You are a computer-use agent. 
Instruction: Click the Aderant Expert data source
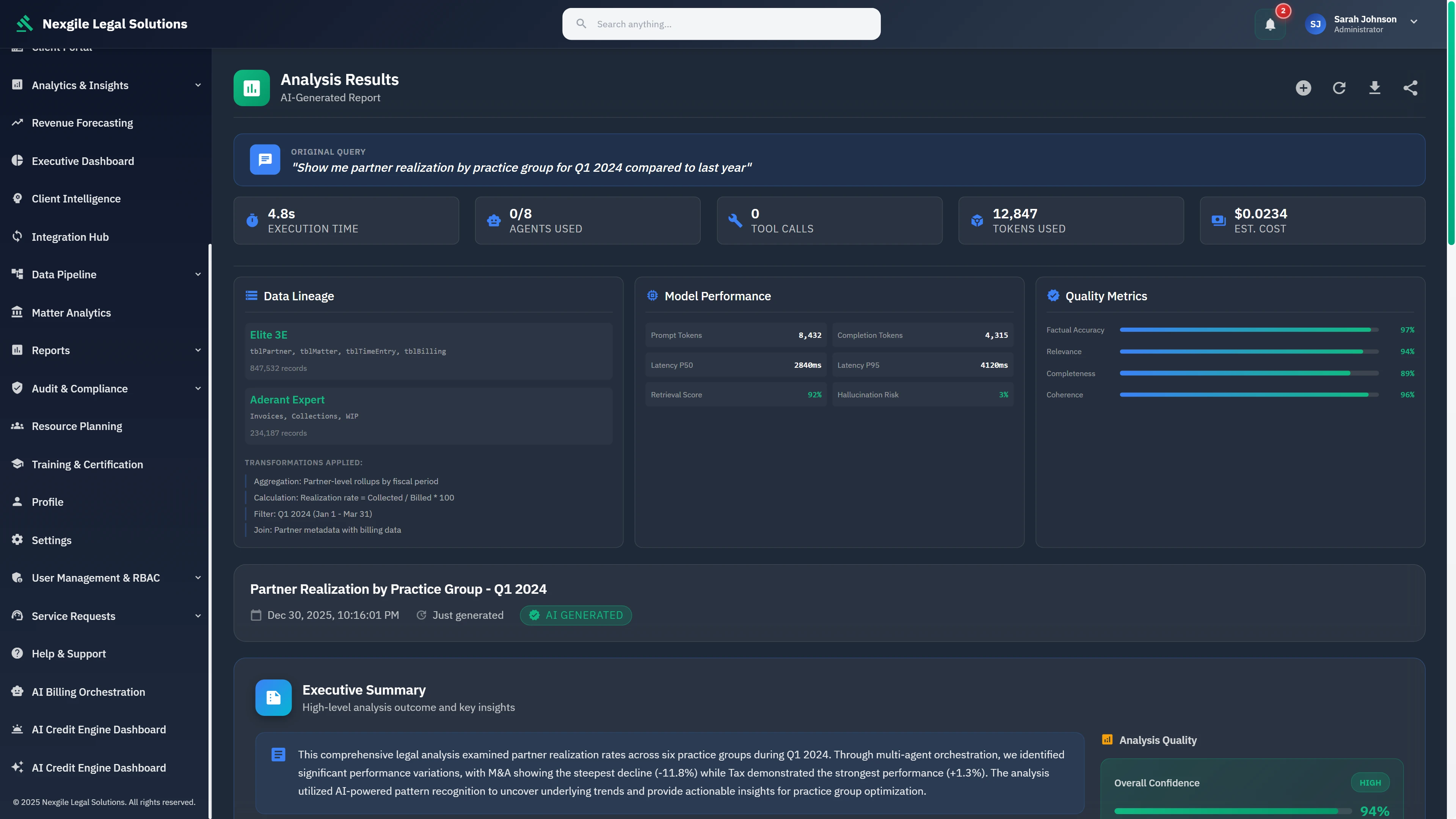[287, 399]
